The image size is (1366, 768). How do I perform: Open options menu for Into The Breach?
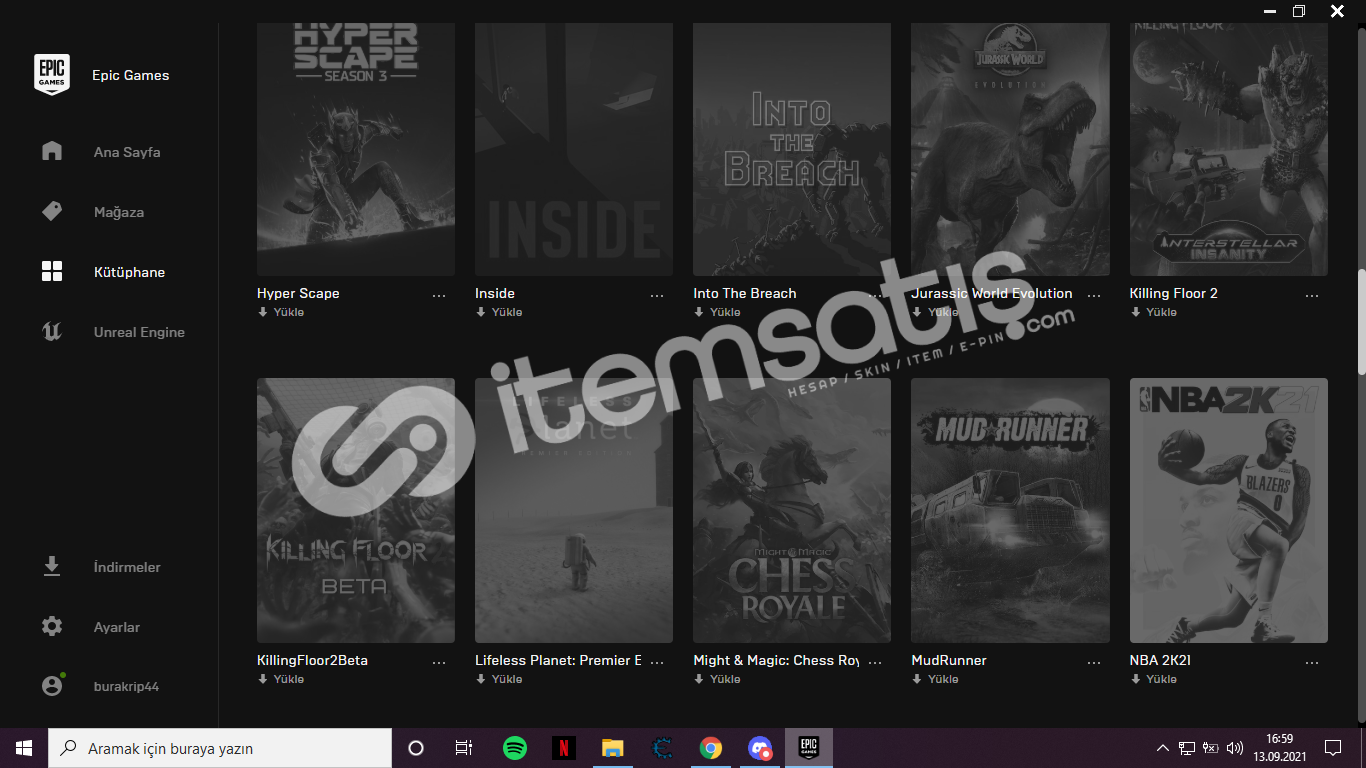(875, 295)
